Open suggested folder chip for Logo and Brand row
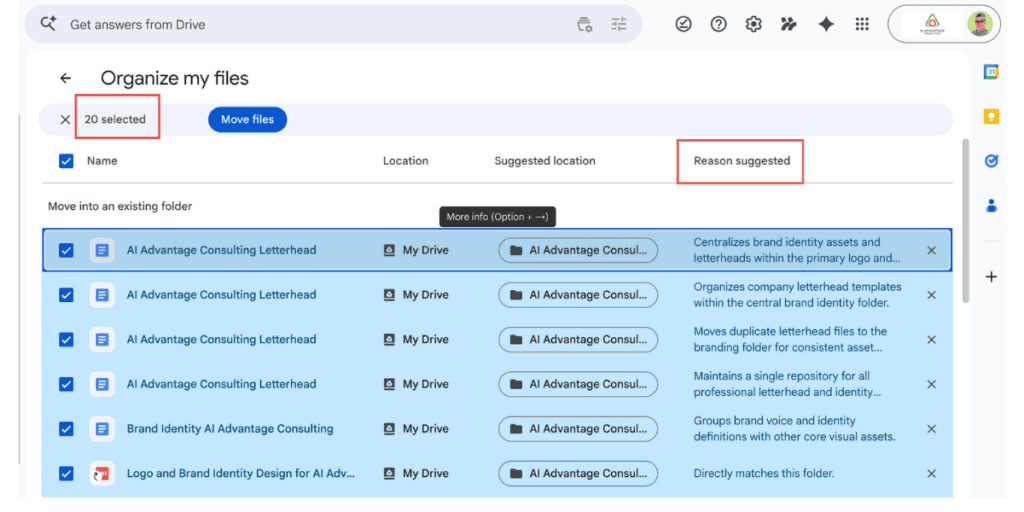 click(x=578, y=473)
